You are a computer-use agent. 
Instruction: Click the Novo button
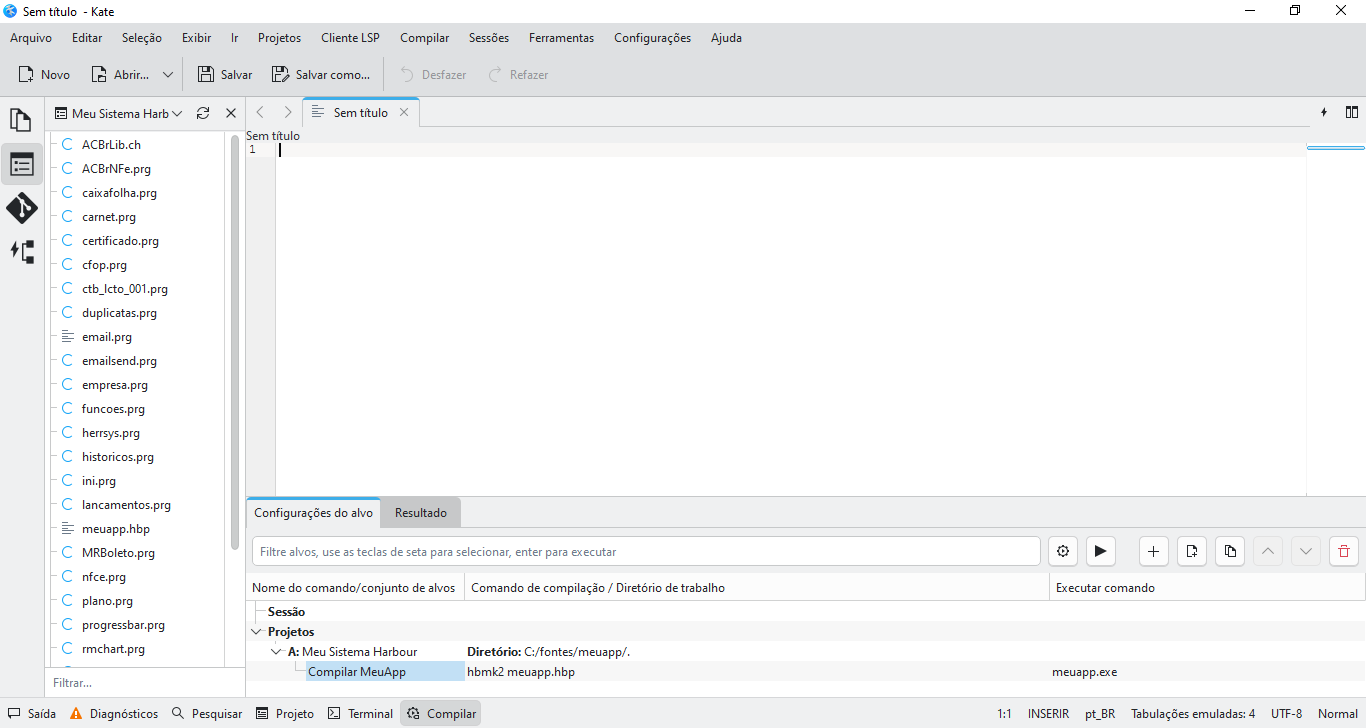pos(44,75)
